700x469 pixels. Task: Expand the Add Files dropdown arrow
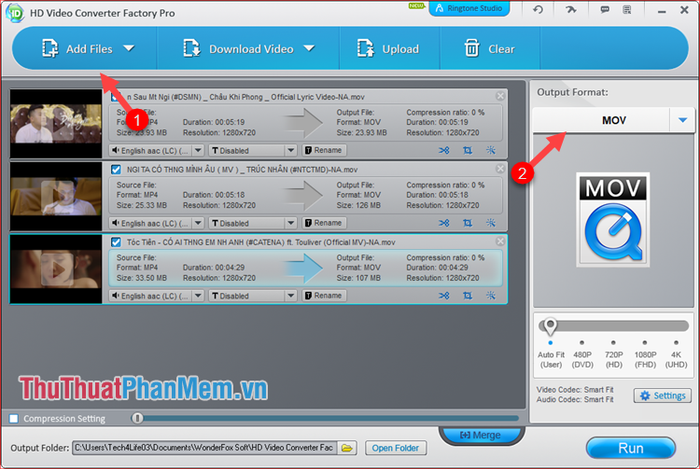129,48
